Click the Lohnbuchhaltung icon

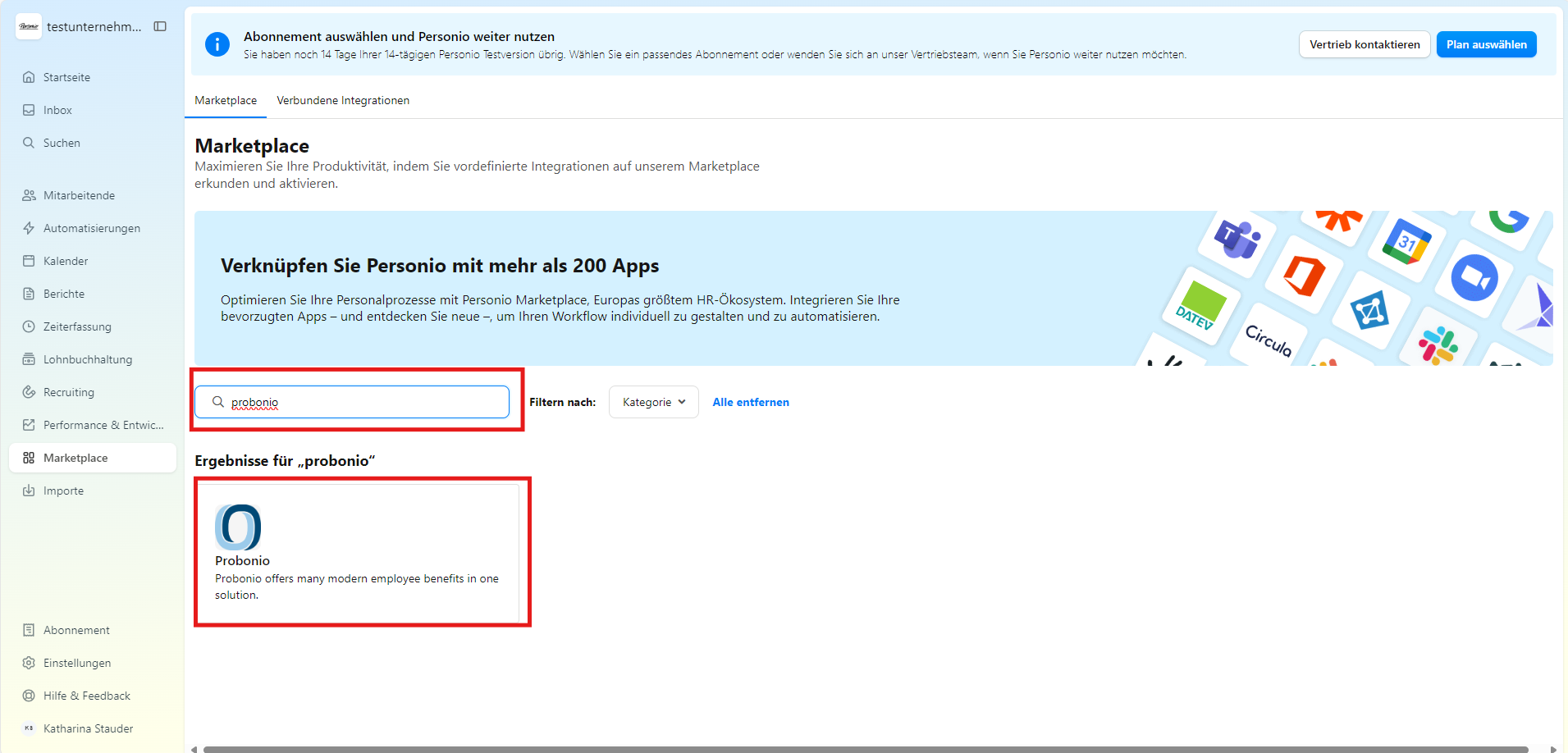[29, 359]
